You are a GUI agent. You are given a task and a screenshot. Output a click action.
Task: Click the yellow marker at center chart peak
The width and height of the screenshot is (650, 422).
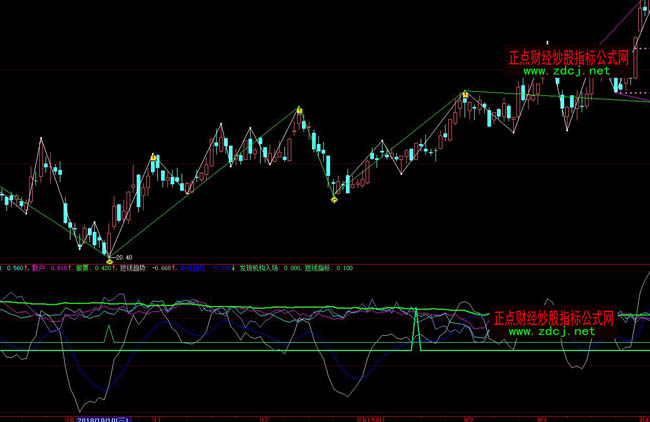pyautogui.click(x=299, y=109)
